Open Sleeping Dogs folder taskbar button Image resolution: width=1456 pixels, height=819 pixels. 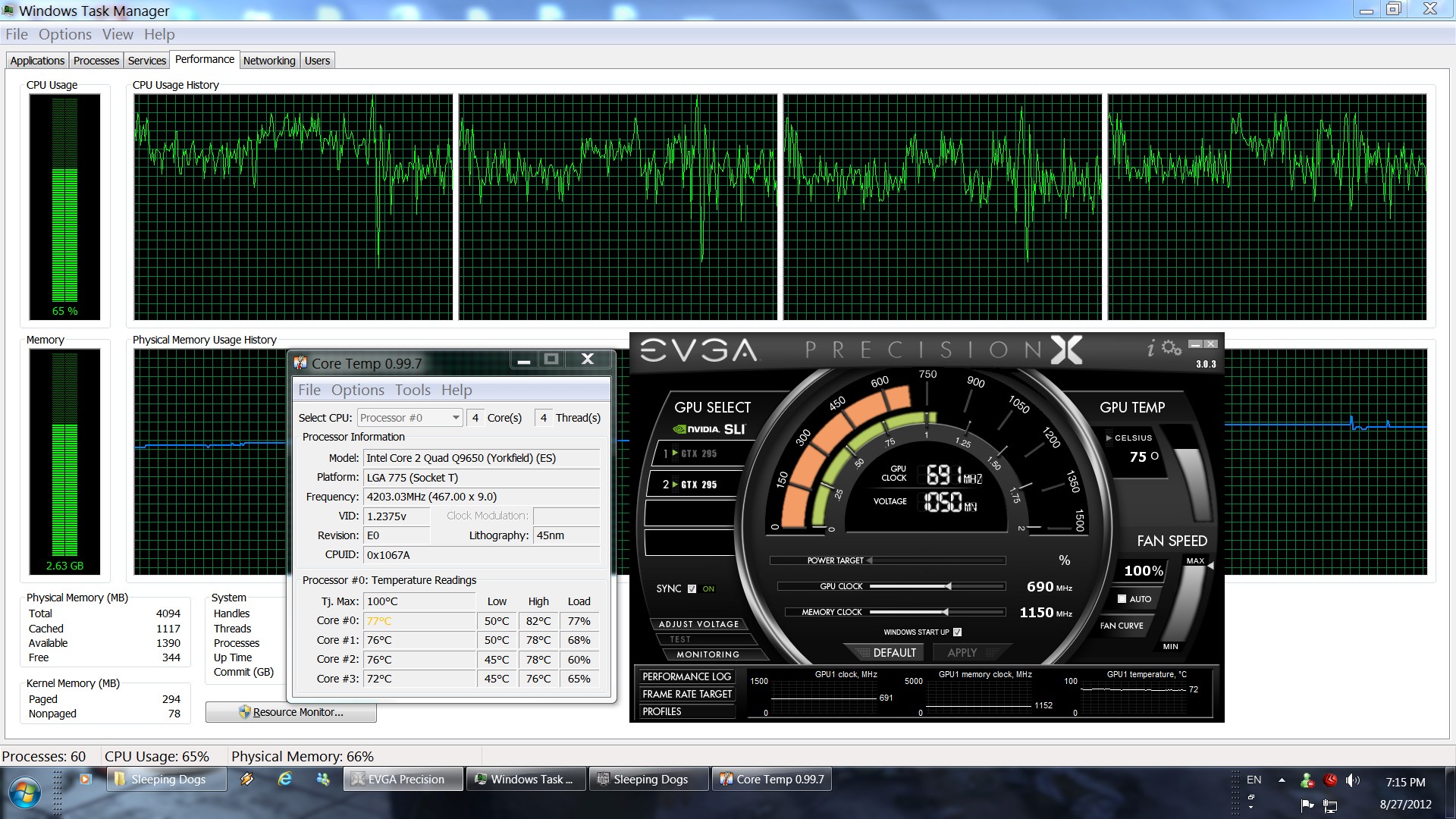click(167, 779)
